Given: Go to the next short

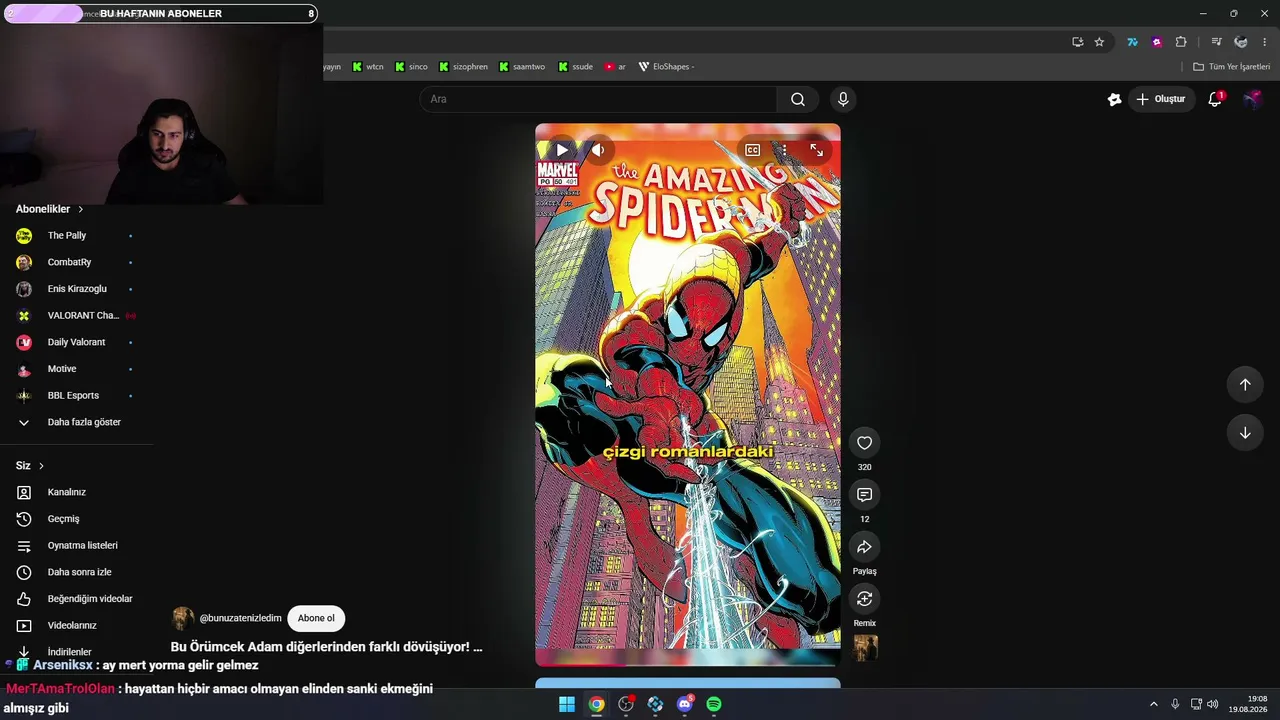Looking at the screenshot, I should [x=1245, y=433].
